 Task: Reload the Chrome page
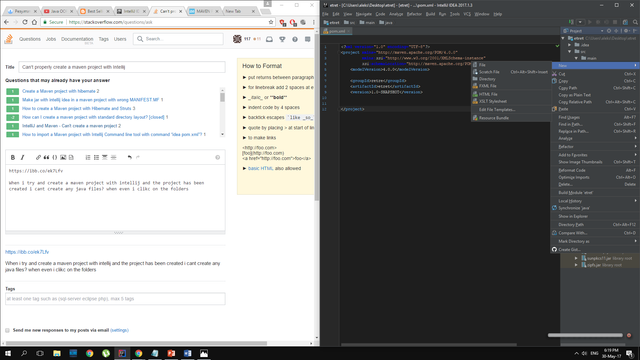[x=25, y=22]
